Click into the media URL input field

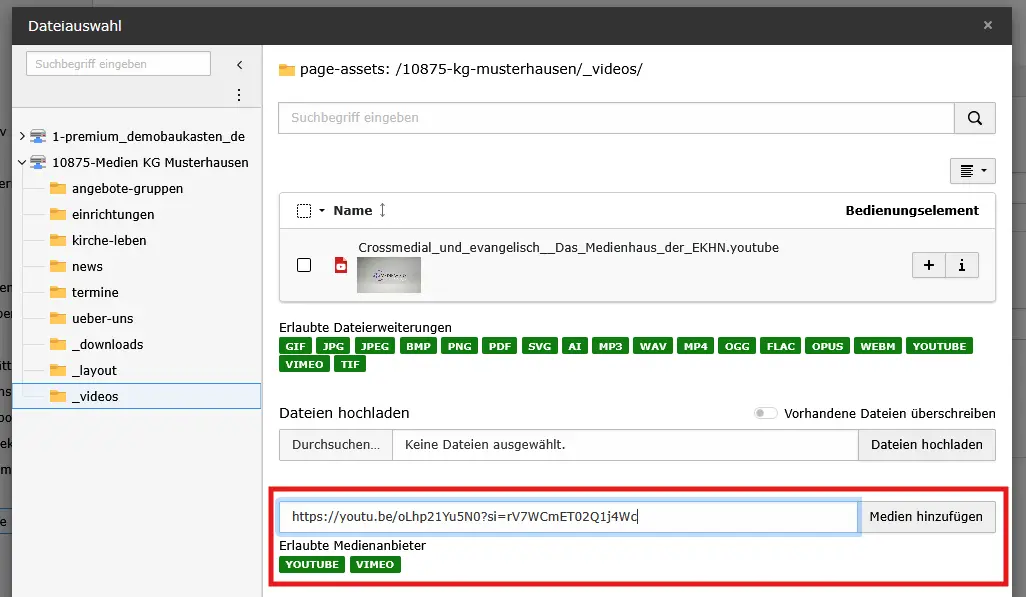click(x=567, y=517)
